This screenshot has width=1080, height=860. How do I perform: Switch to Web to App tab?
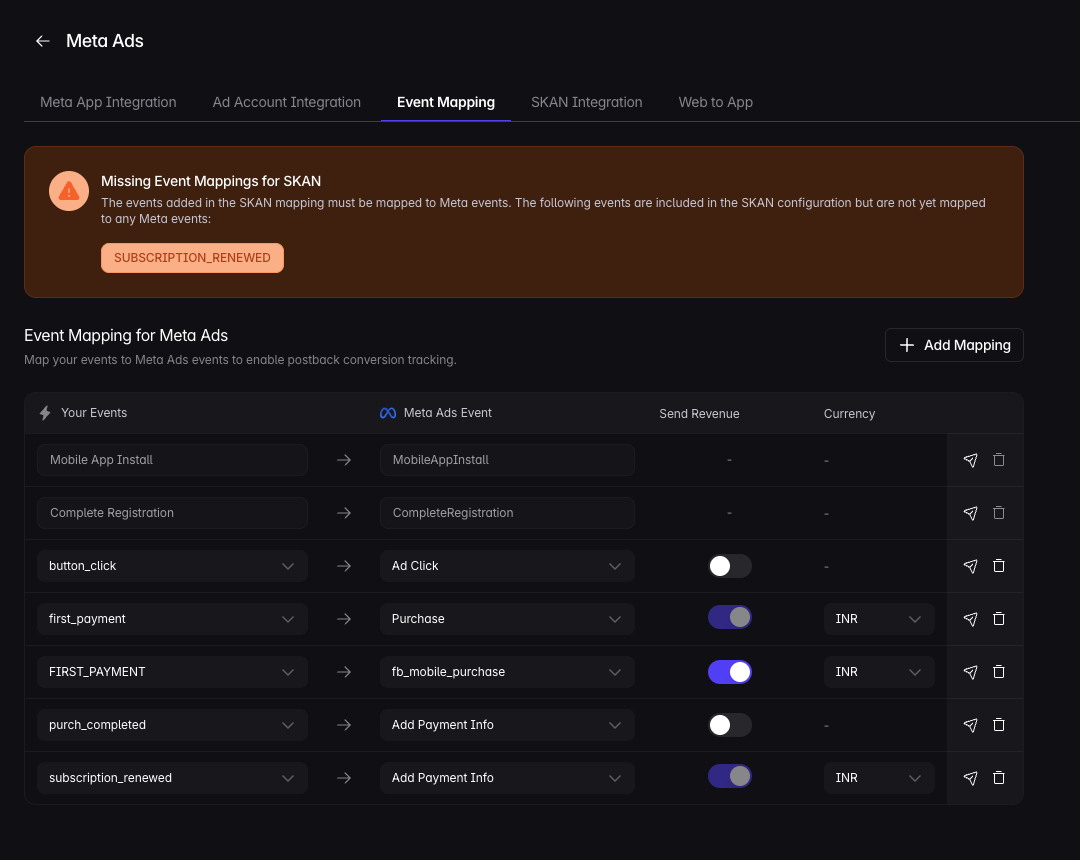click(x=716, y=103)
